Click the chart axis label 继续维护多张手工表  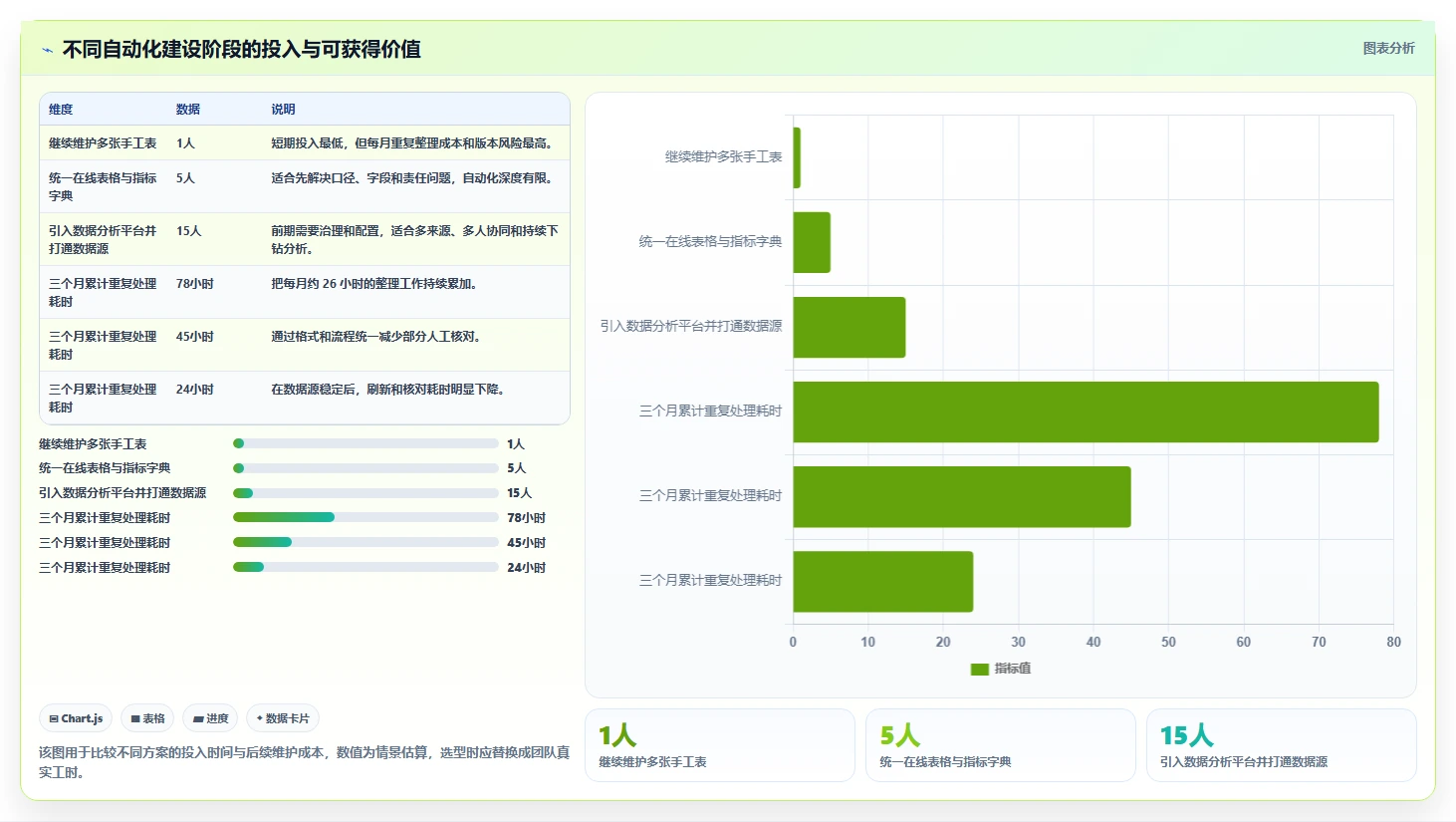coord(724,156)
